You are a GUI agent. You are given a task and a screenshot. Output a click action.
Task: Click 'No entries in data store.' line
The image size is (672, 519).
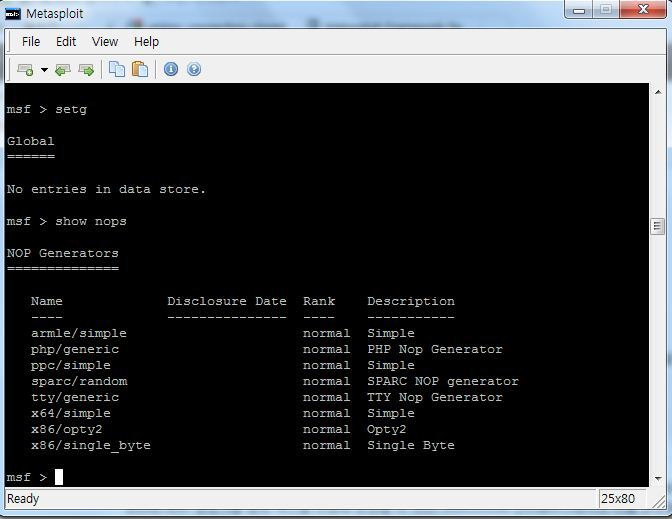(106, 189)
